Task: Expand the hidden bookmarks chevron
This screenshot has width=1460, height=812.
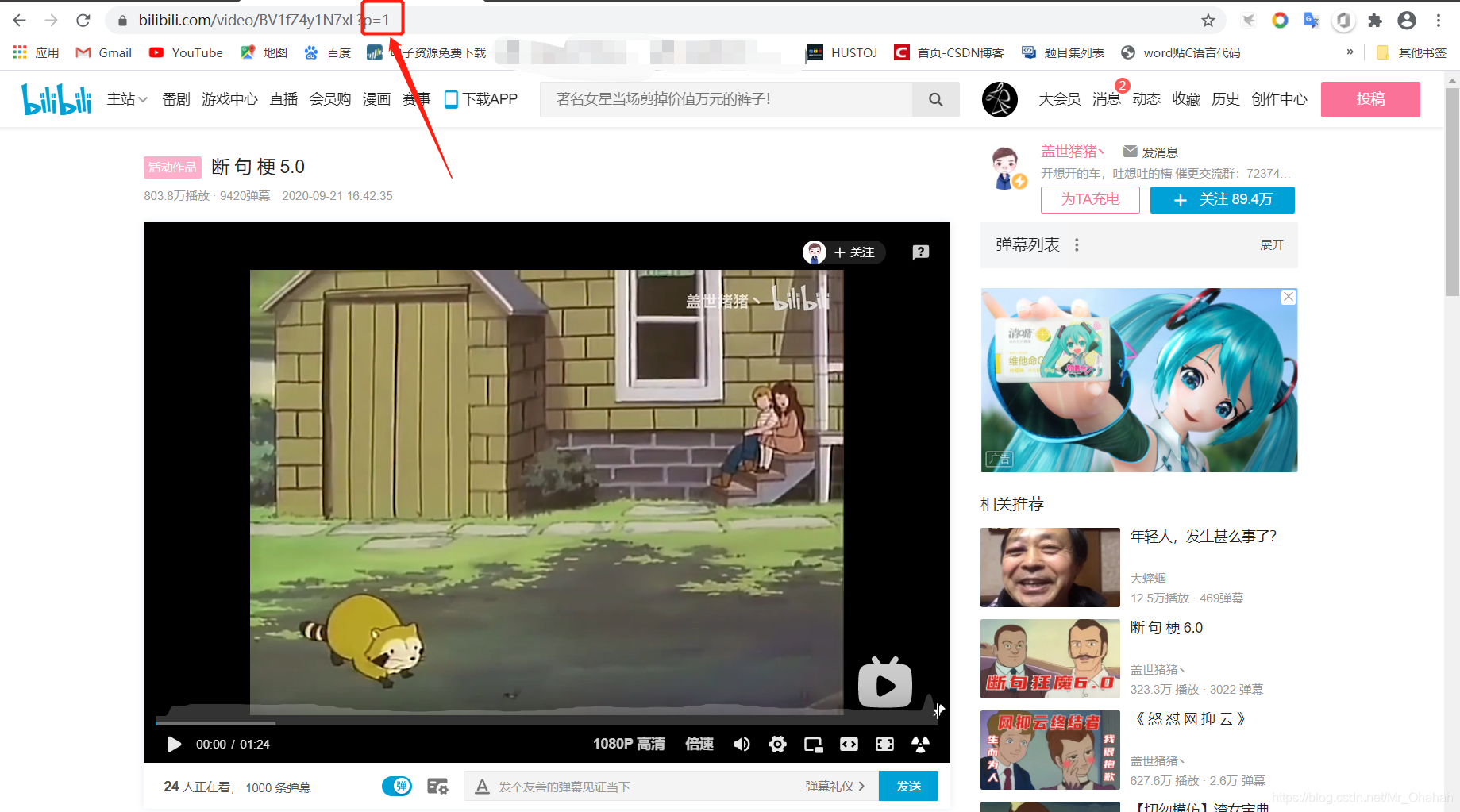Action: point(1350,52)
